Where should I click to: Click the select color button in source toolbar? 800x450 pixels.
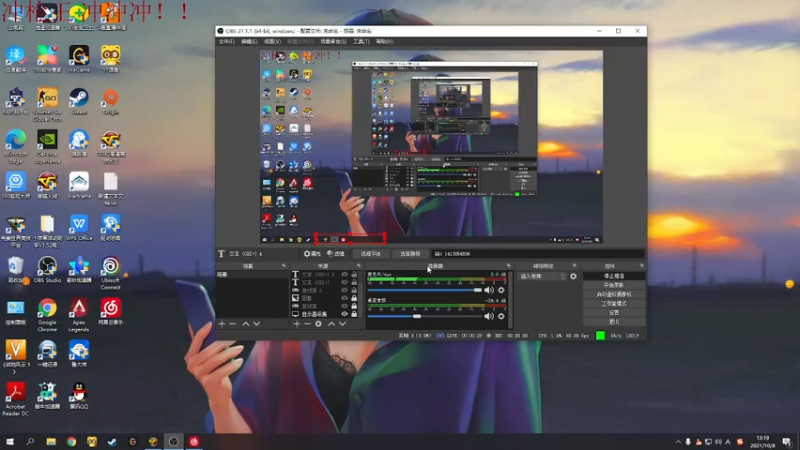tap(410, 254)
